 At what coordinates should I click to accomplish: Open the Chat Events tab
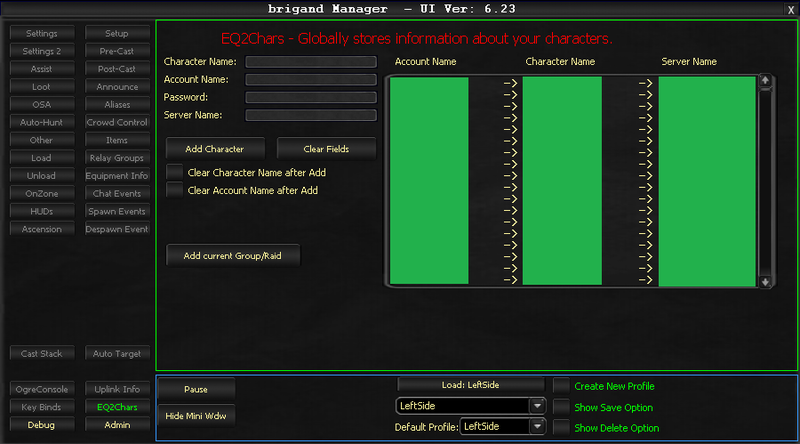117,193
